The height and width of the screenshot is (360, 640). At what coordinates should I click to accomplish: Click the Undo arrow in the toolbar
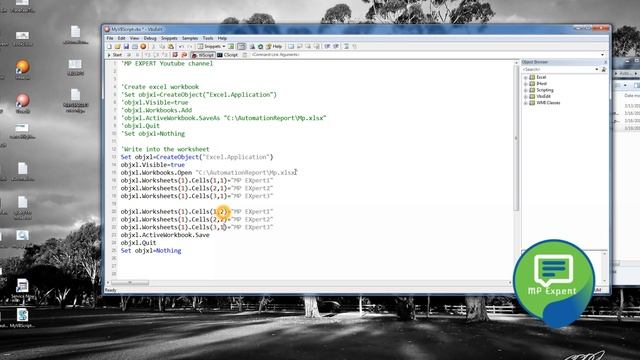tap(181, 47)
